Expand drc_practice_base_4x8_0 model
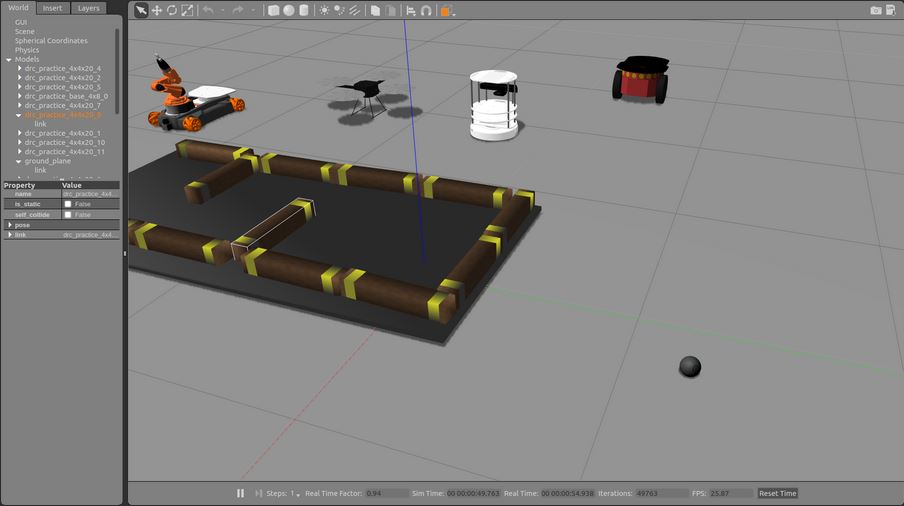The height and width of the screenshot is (506, 904). (20, 96)
